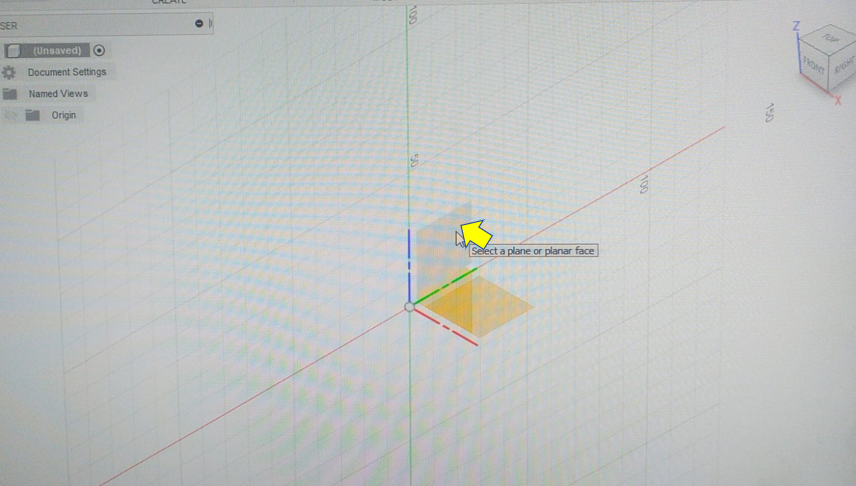Viewport: 856px width, 486px height.
Task: Toggle Origin visibility eye icon
Action: coord(10,115)
